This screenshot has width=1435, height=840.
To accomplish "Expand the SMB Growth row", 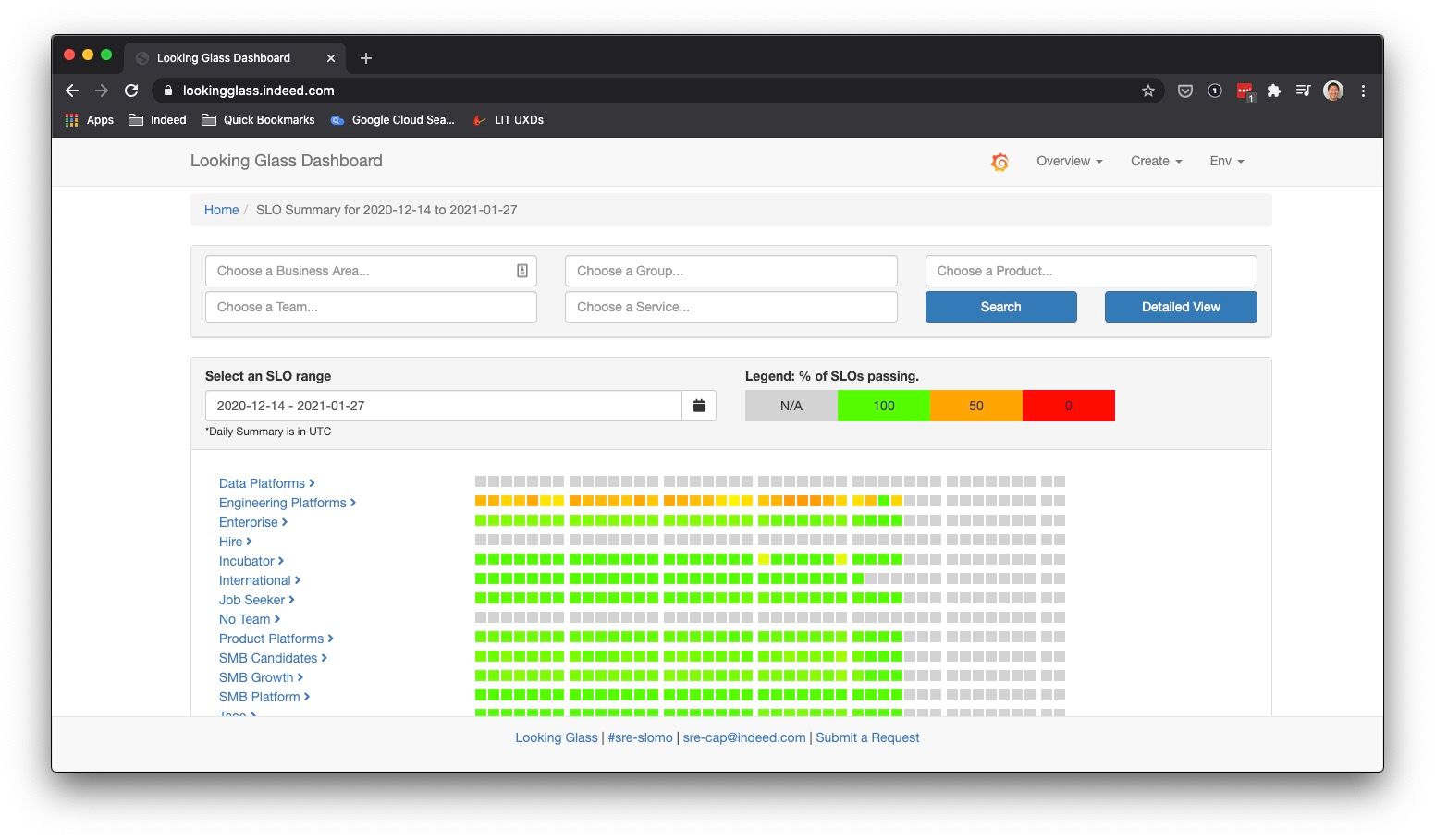I will tap(261, 677).
